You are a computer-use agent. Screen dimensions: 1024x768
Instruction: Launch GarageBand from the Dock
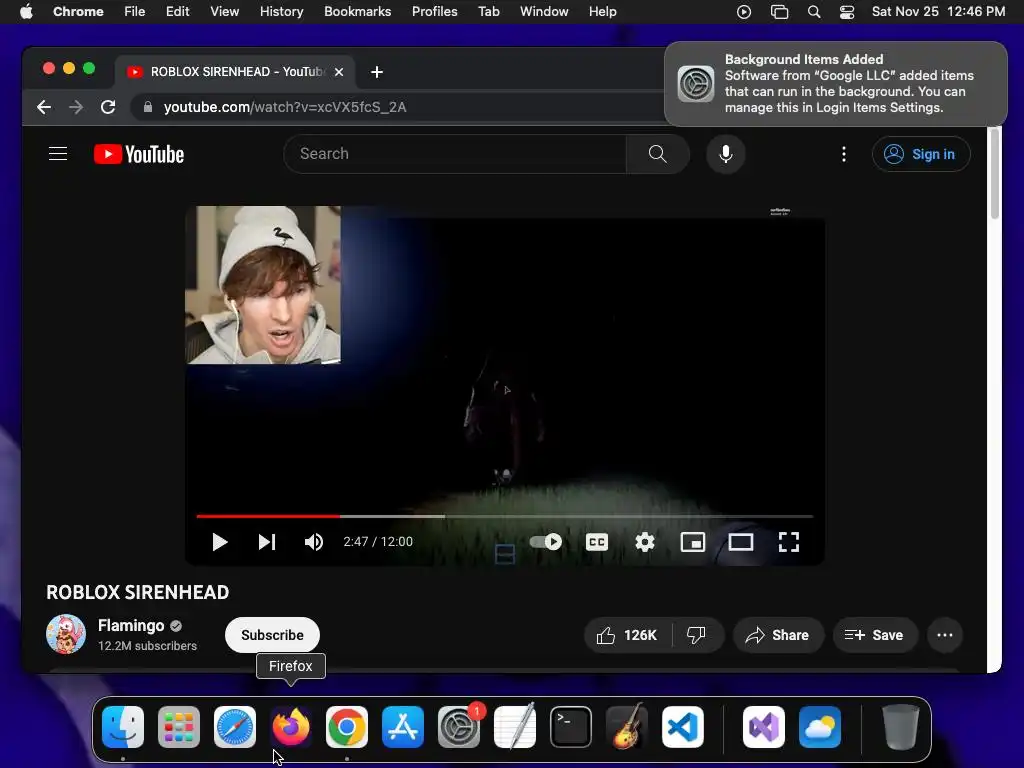[627, 727]
